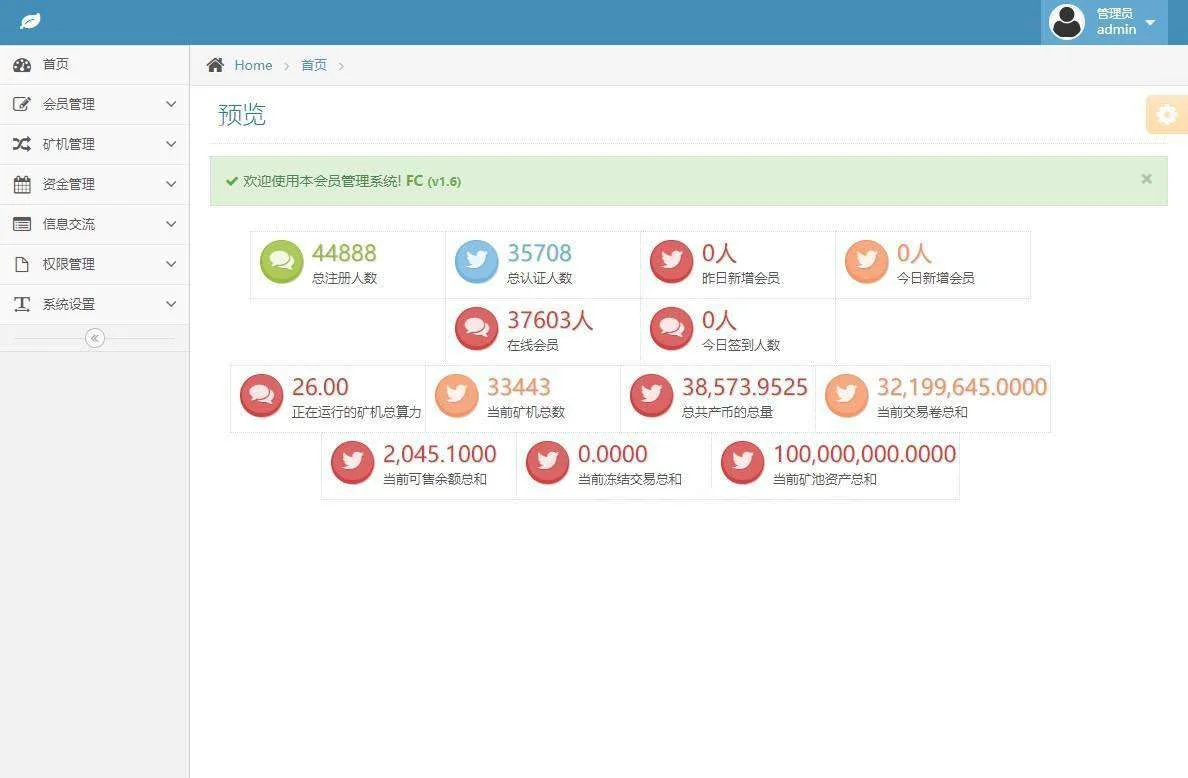Screen dimensions: 1188x778
Task: Click the shuffle icon beside 矿机管理
Action: (23, 144)
